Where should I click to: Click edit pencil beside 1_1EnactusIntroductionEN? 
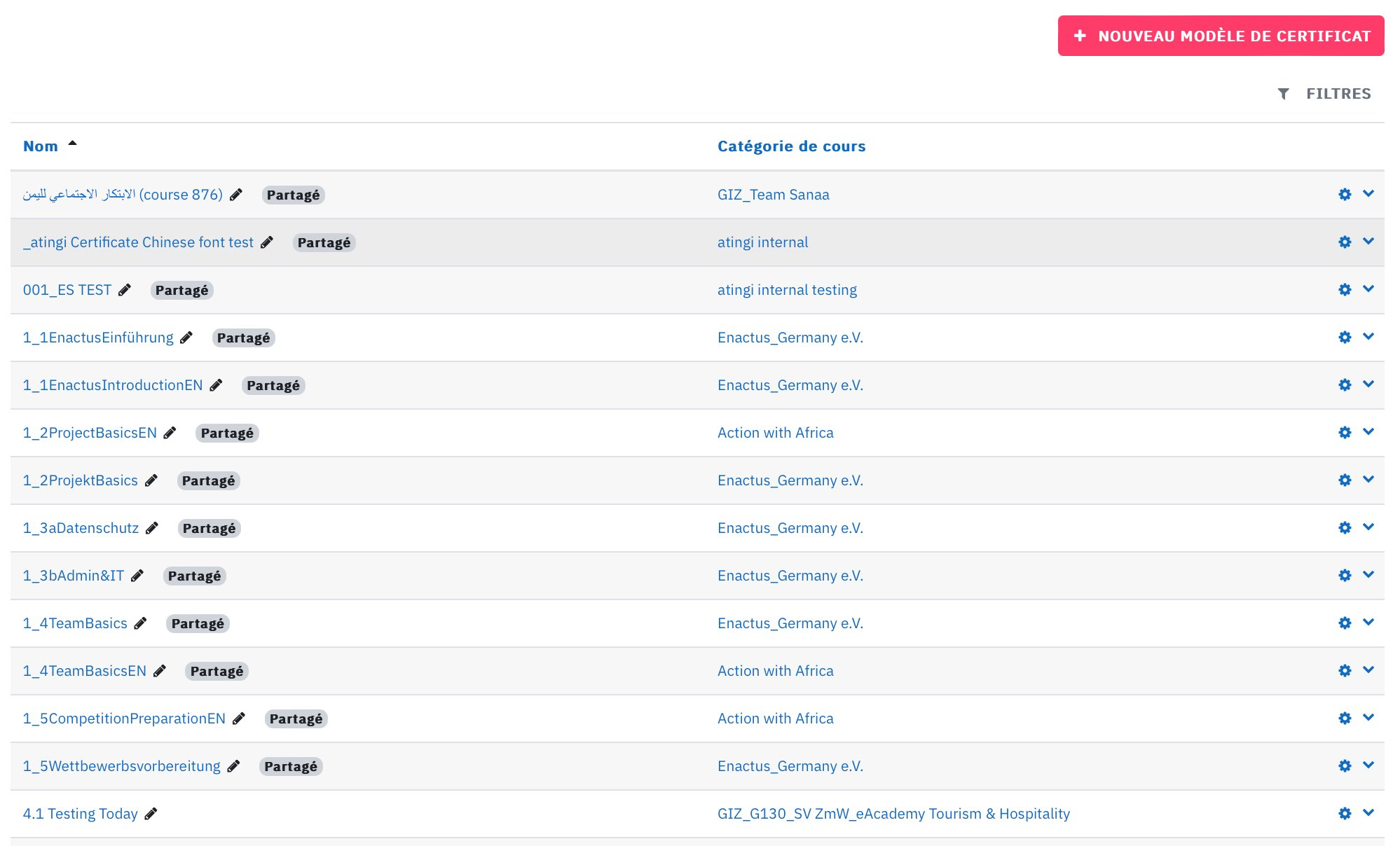point(217,385)
